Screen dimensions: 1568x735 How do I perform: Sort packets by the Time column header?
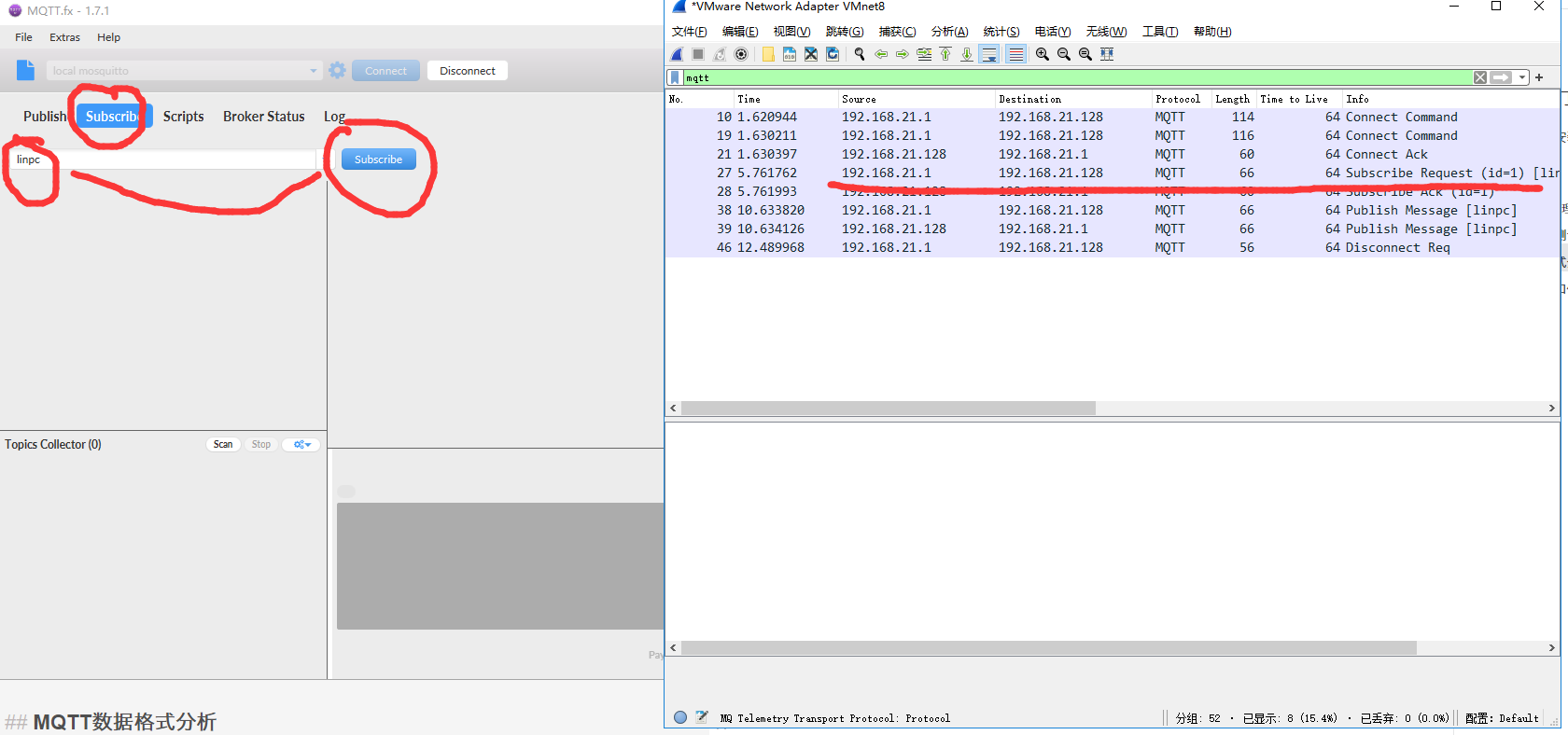click(785, 99)
